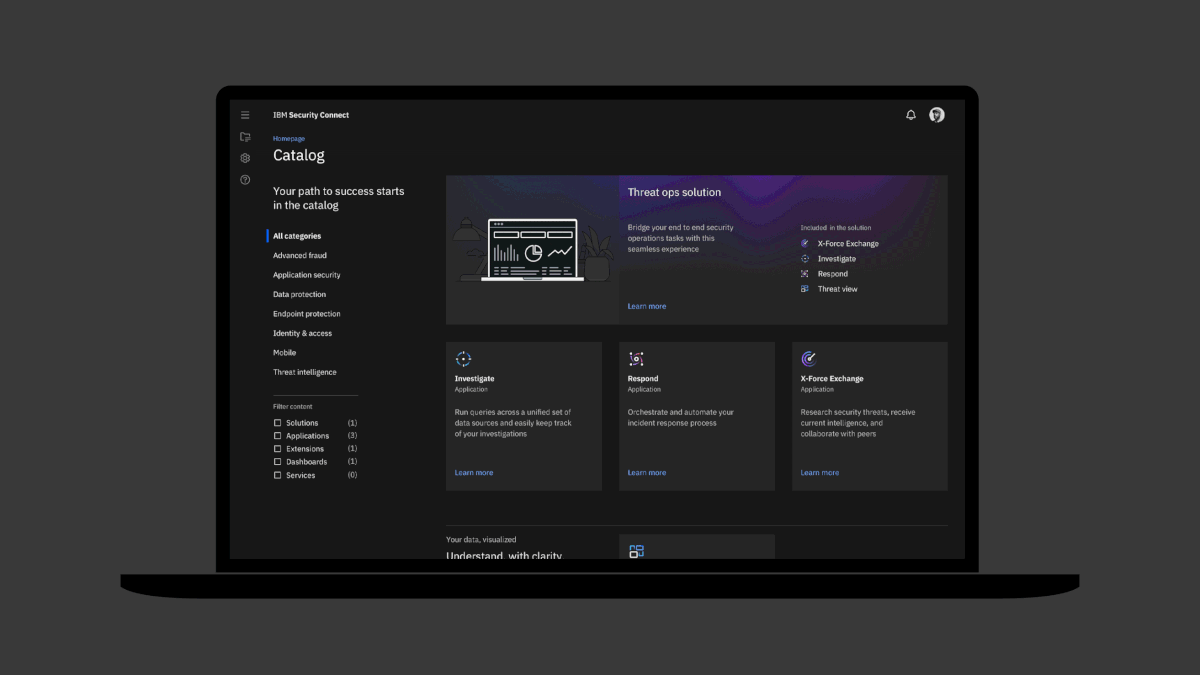Select All categories

(297, 236)
